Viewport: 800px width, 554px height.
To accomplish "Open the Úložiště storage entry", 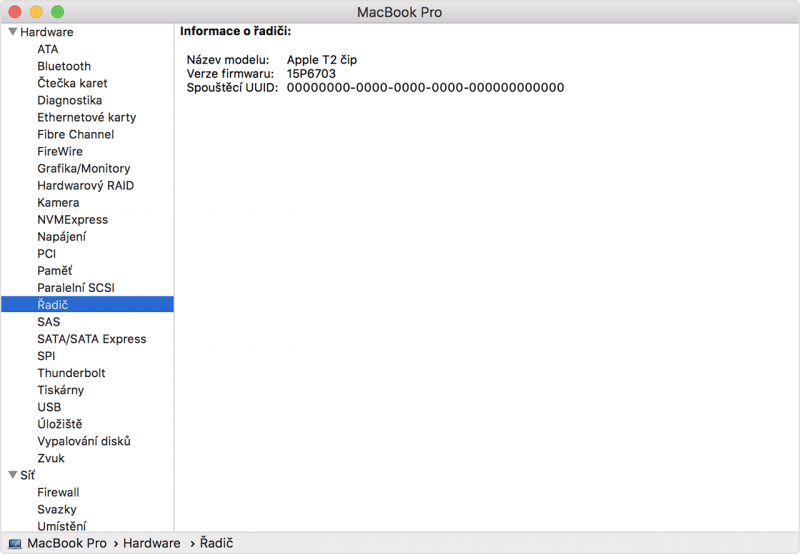I will [x=60, y=424].
